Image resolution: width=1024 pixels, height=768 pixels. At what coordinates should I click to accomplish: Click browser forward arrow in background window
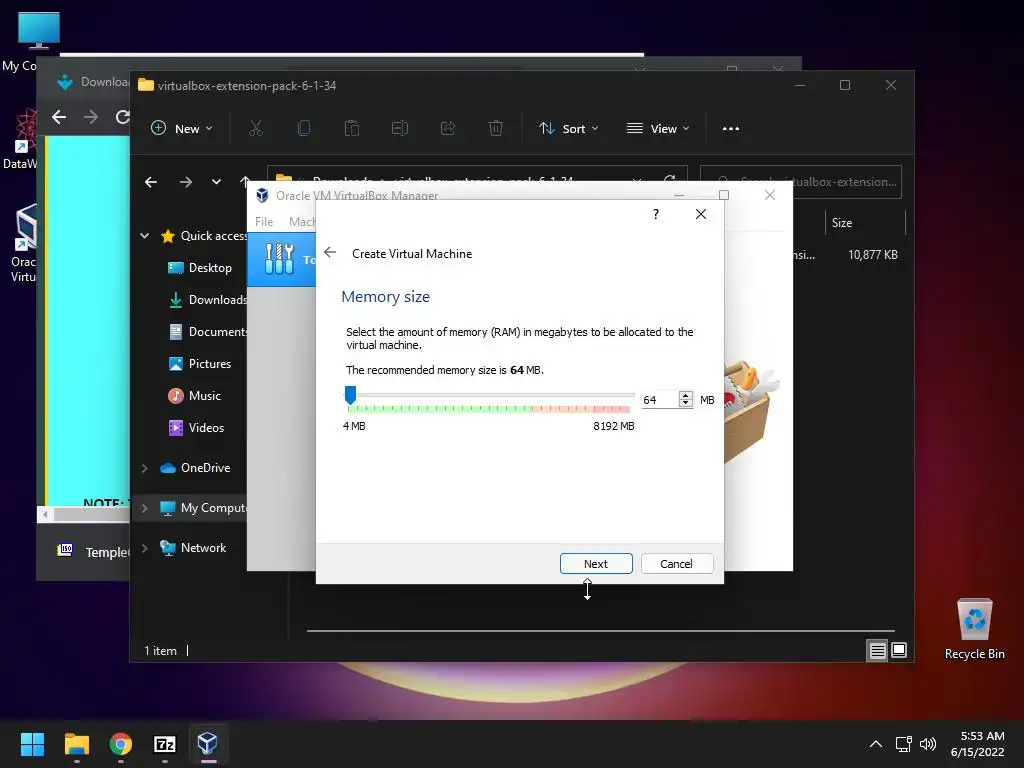point(91,117)
